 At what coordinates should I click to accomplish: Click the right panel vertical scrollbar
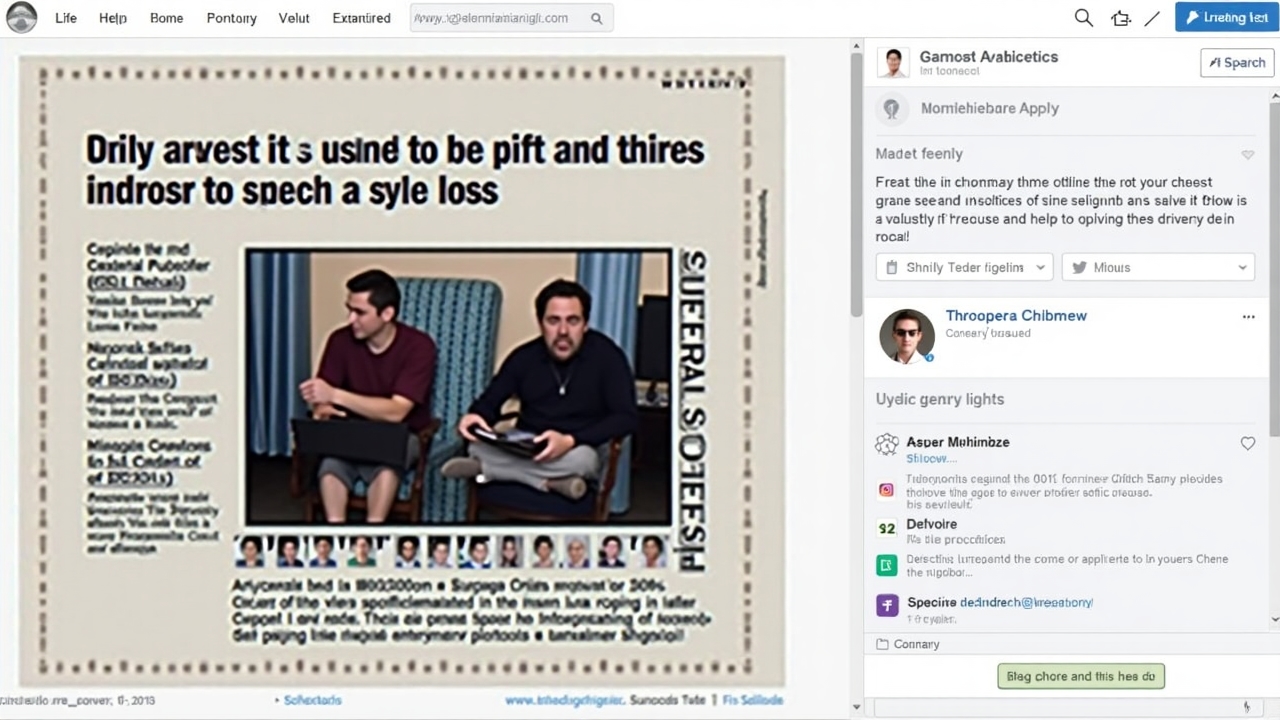click(1273, 330)
